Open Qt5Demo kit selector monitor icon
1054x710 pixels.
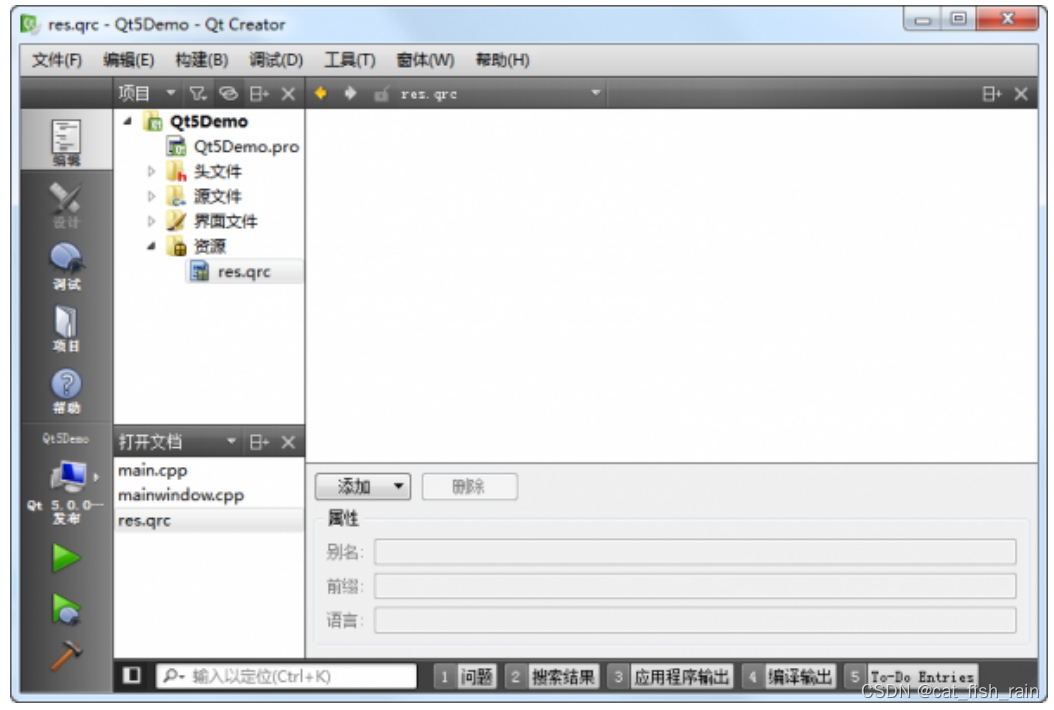tap(70, 476)
